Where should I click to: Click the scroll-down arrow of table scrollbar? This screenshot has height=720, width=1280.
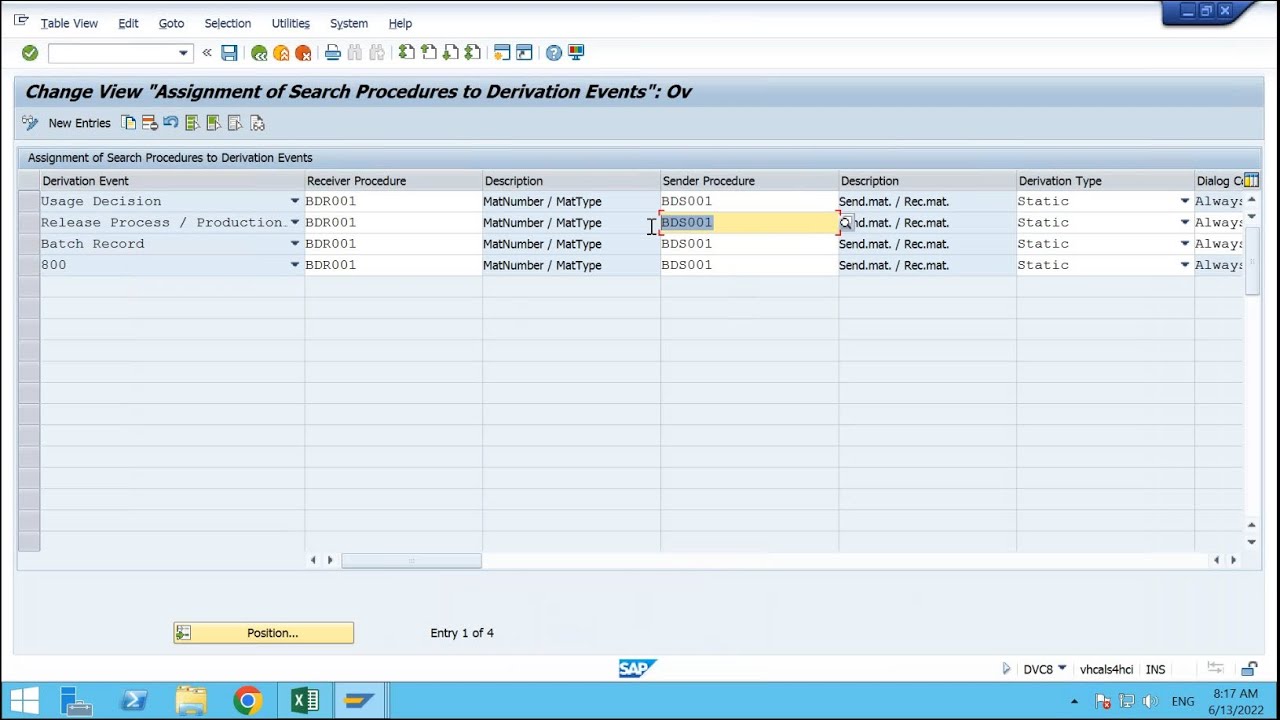1252,542
